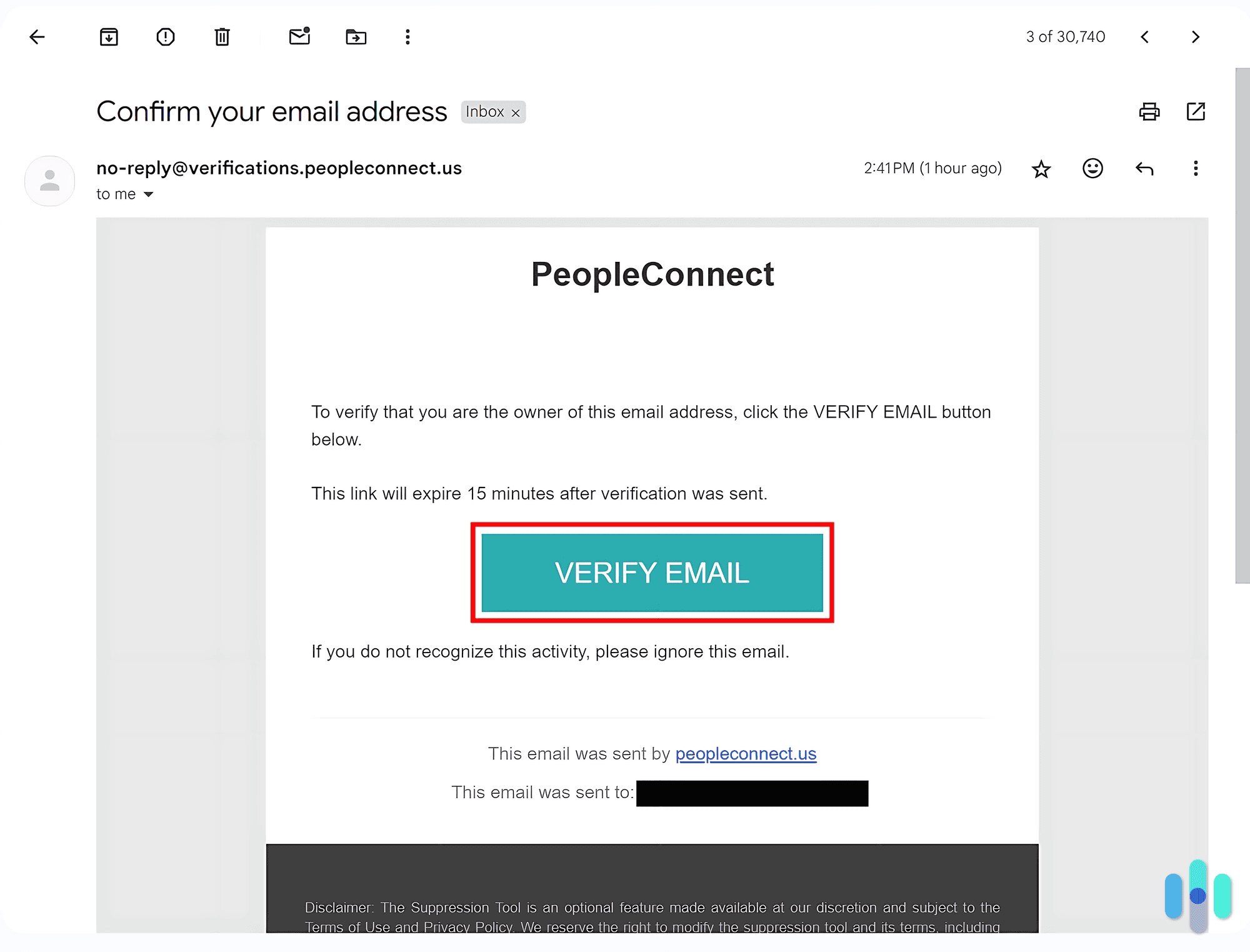
Task: Navigate to the newer email
Action: point(1145,36)
